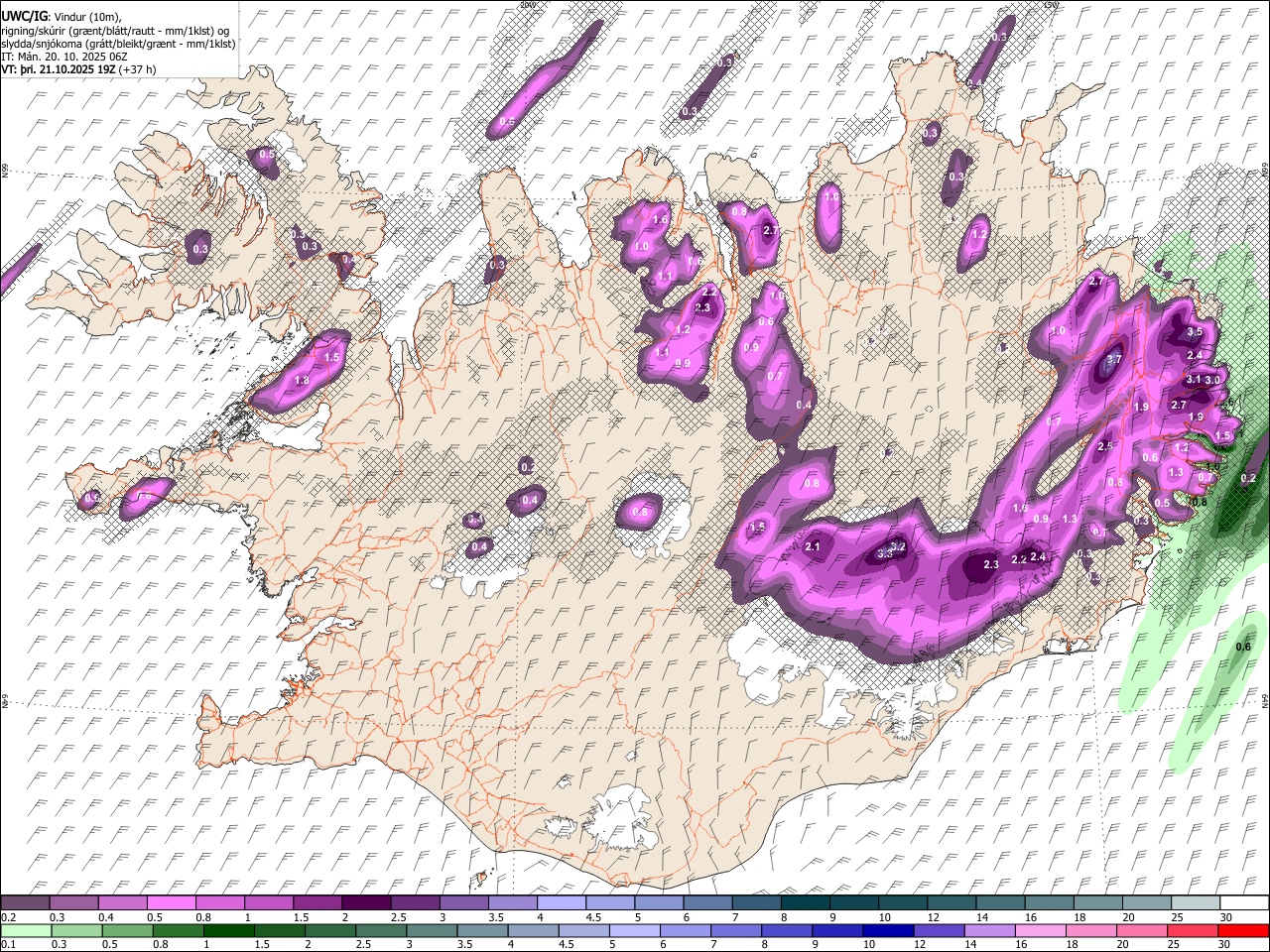
Task: Click the bright red swatch right of bottom-row 30
Action: tap(1241, 931)
